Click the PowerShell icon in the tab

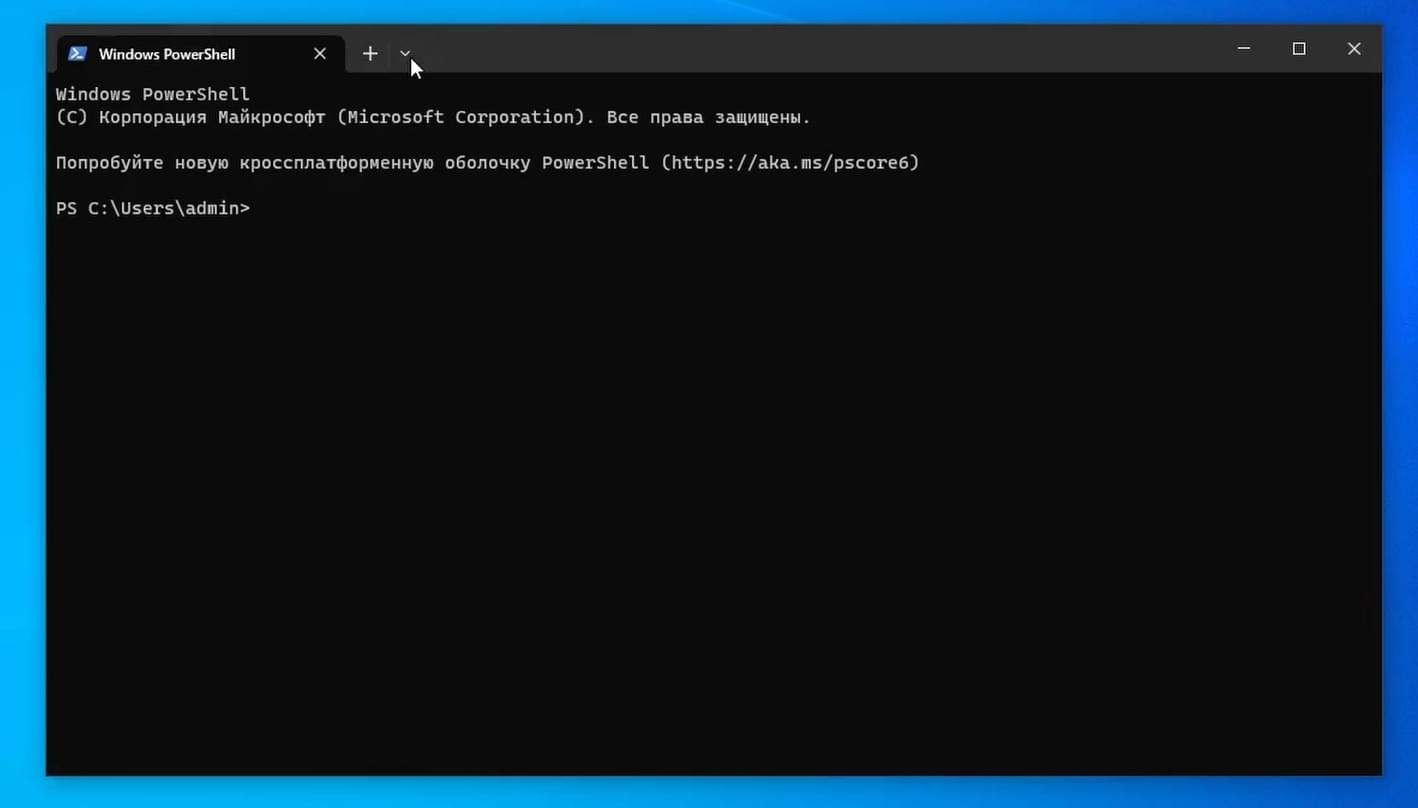78,54
